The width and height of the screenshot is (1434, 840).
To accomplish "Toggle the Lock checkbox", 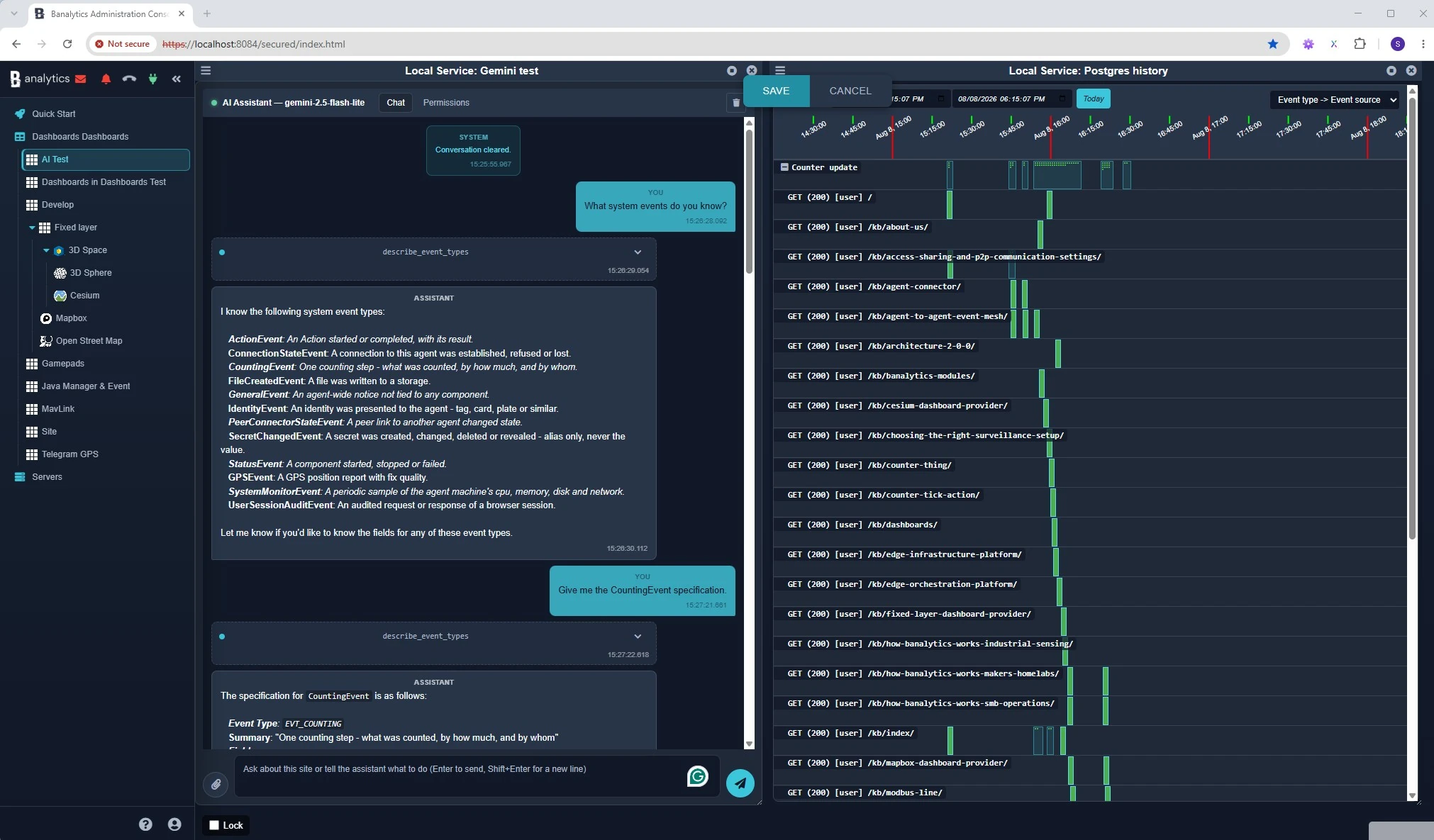I will click(x=214, y=825).
